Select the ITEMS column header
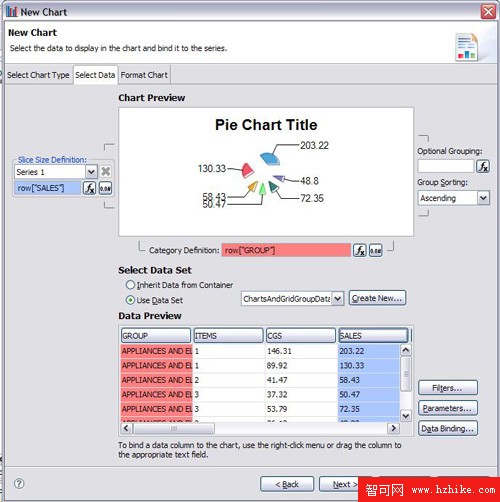 228,335
